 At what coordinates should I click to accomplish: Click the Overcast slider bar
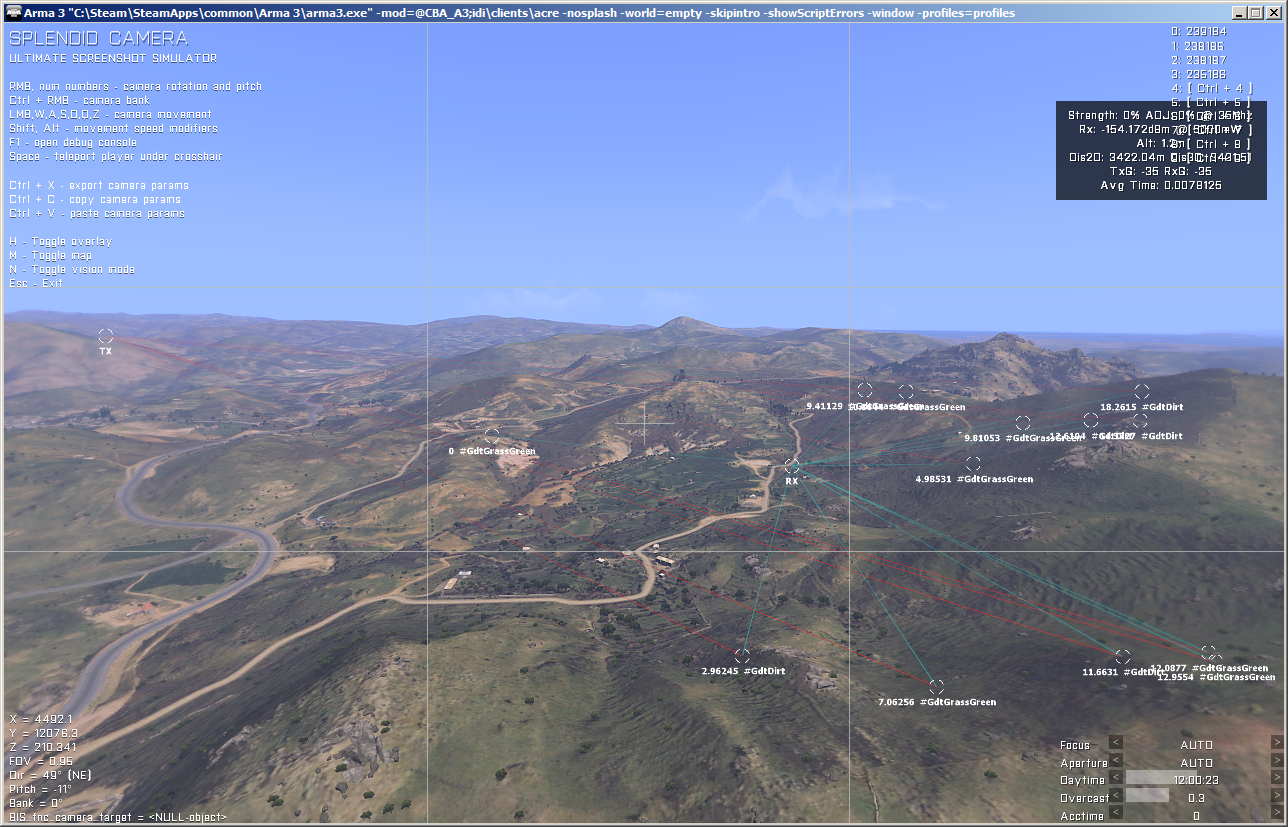[x=1197, y=796]
